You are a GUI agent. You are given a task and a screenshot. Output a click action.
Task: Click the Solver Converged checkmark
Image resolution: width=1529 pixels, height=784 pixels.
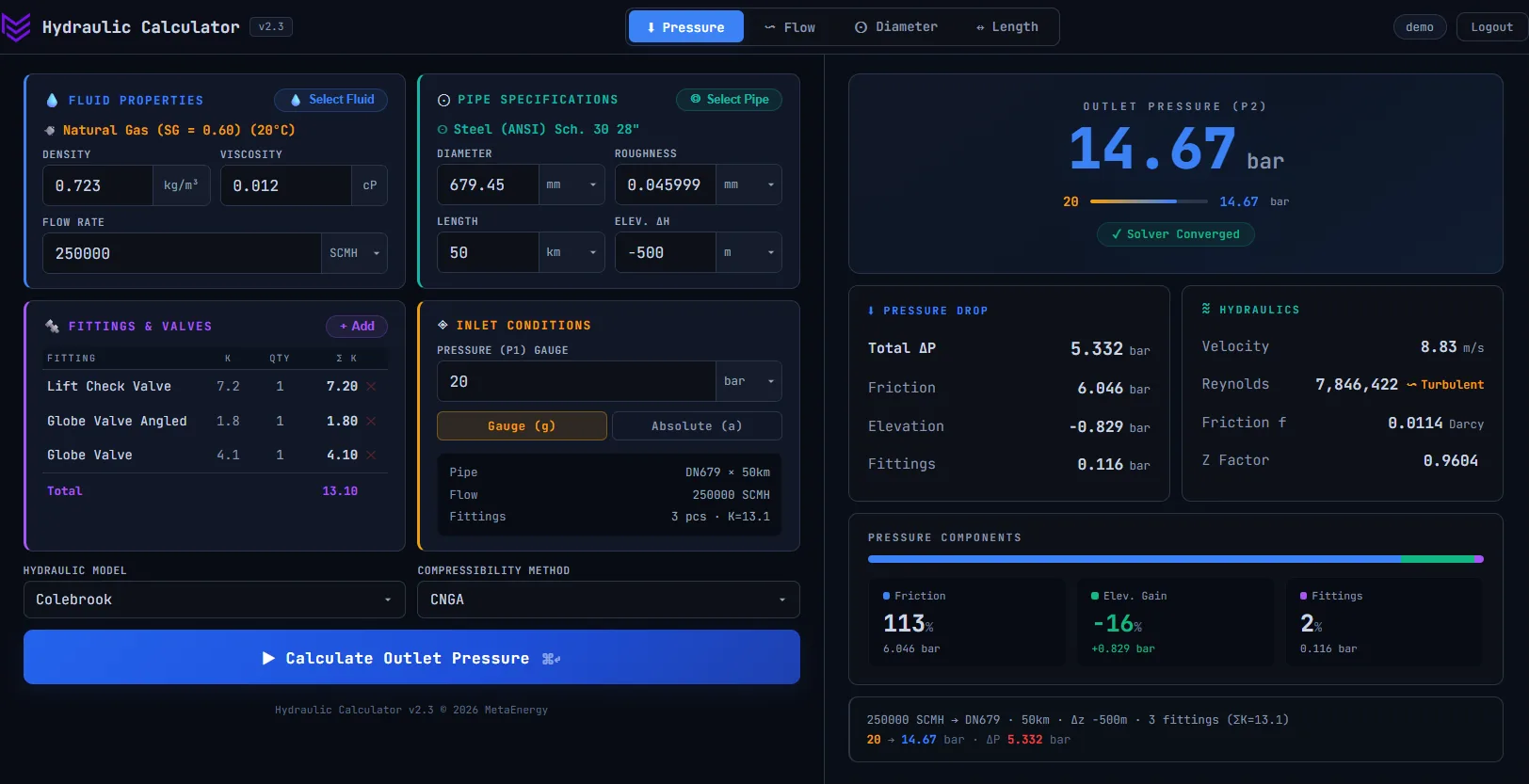coord(1117,234)
